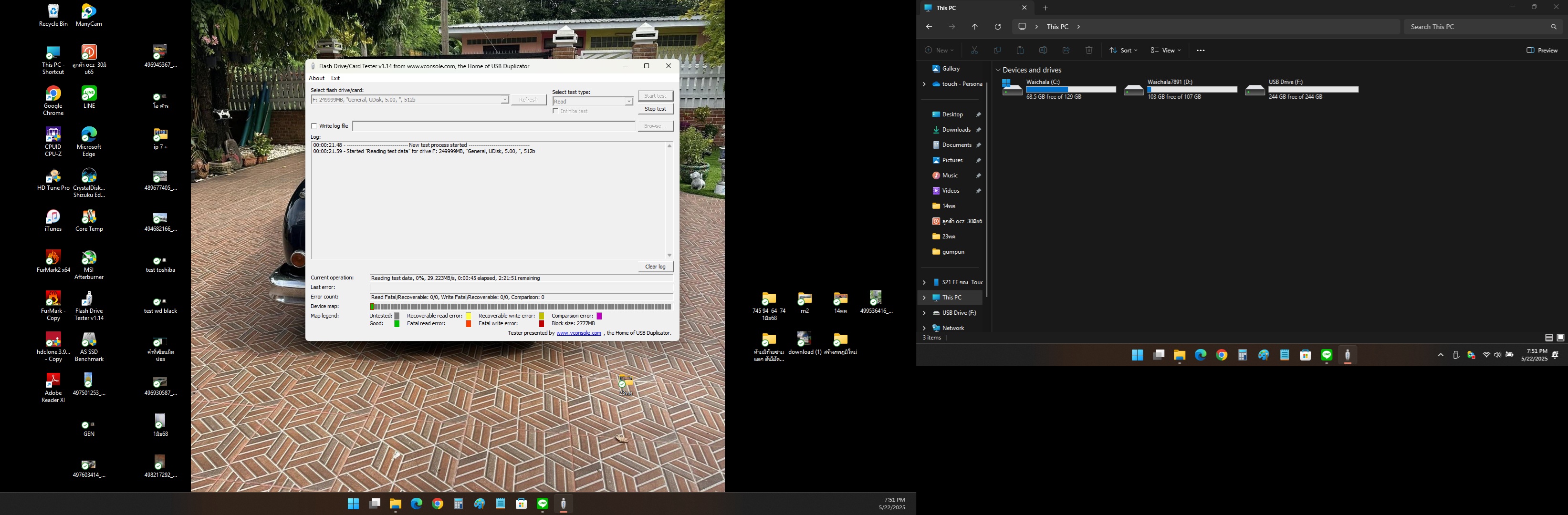1568x515 pixels.
Task: Open the Recycle Bin desktop icon
Action: coord(53,15)
